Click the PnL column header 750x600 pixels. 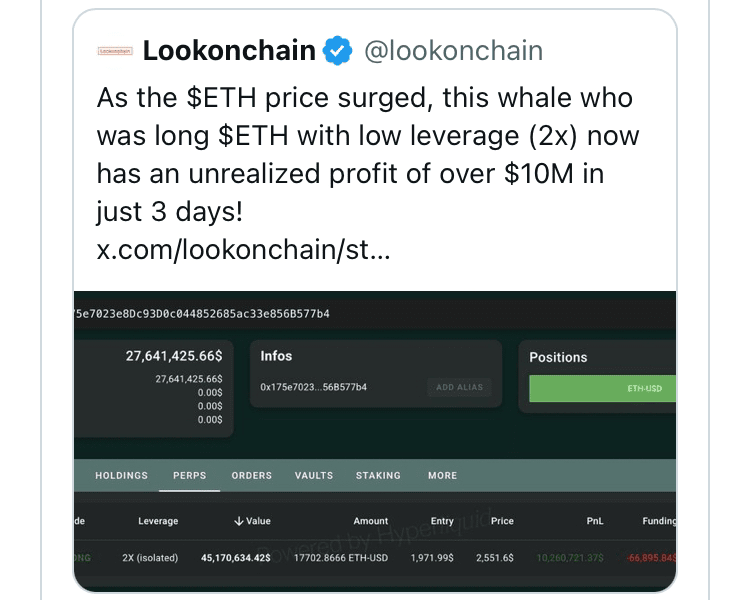point(595,521)
